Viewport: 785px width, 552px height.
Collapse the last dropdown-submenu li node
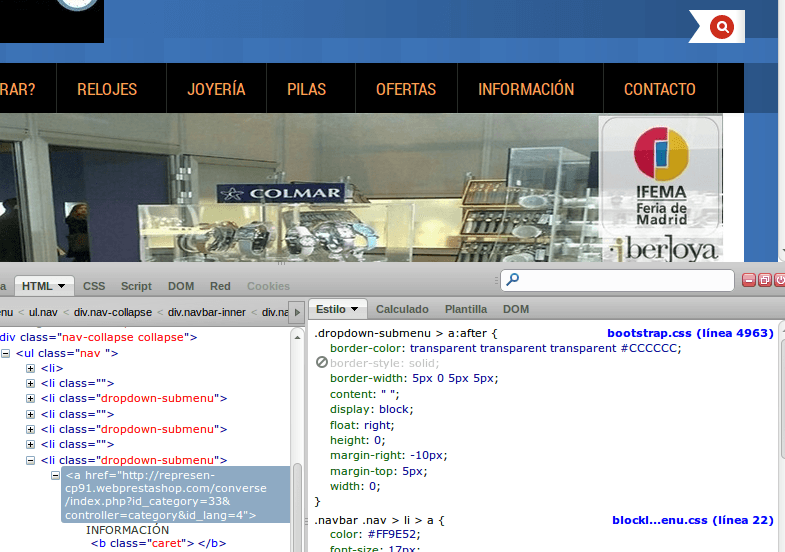[x=31, y=460]
